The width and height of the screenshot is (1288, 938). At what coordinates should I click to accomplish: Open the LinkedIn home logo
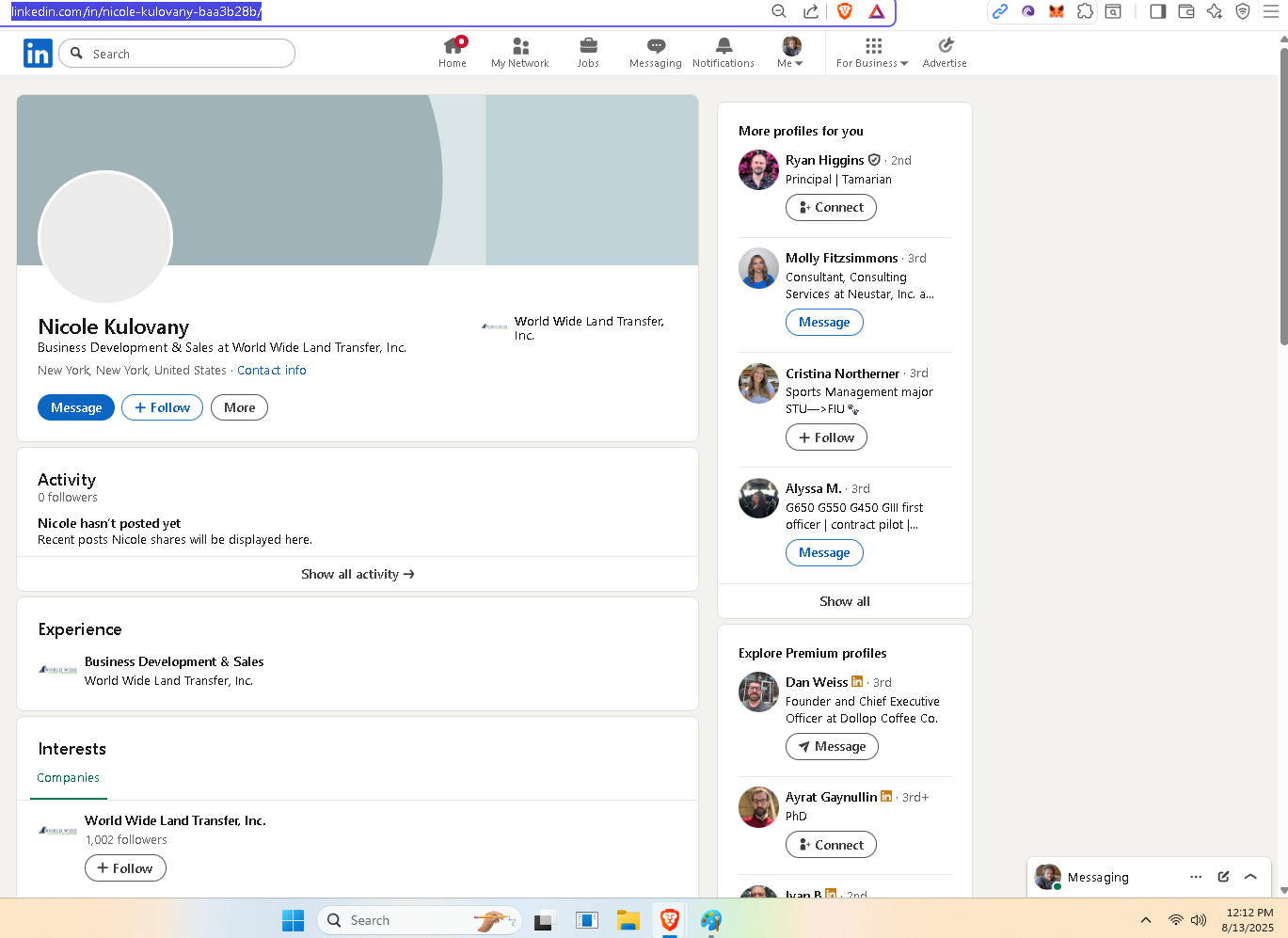(x=38, y=54)
